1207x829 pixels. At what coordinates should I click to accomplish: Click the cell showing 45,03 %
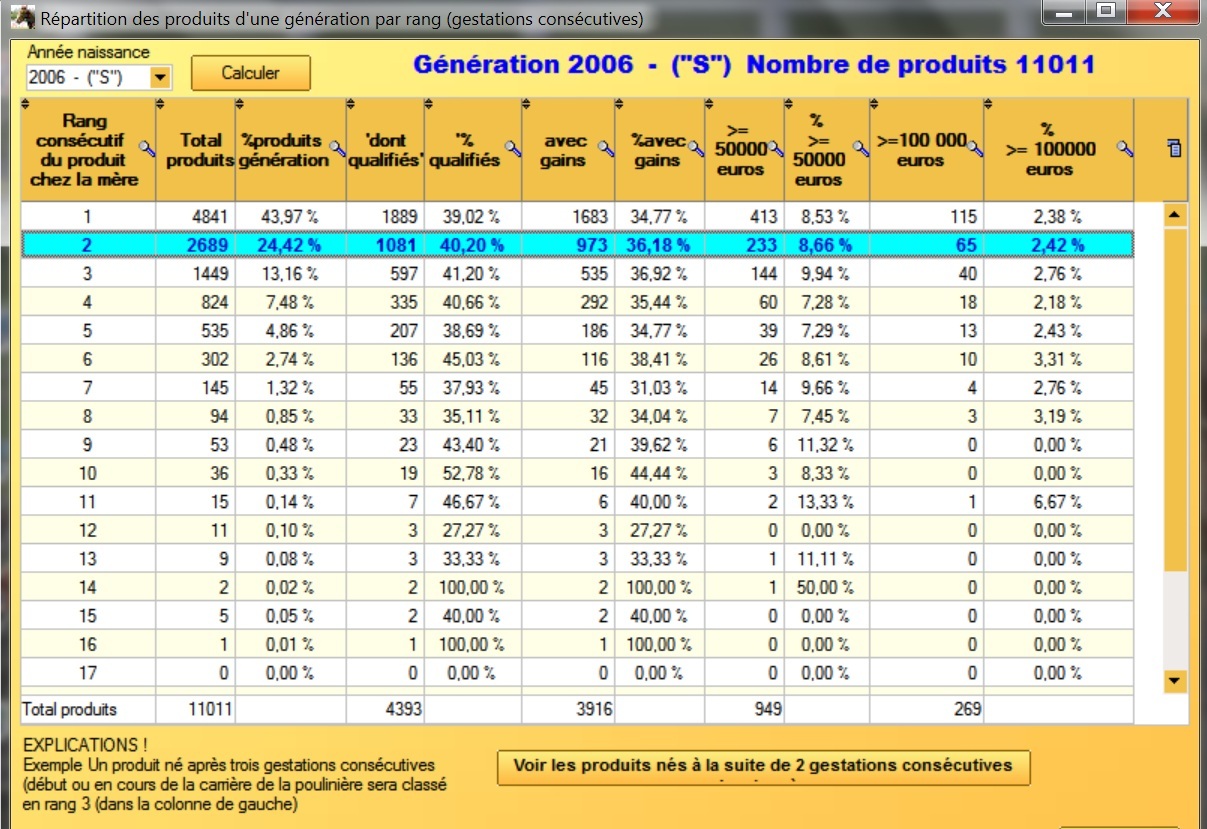click(473, 359)
